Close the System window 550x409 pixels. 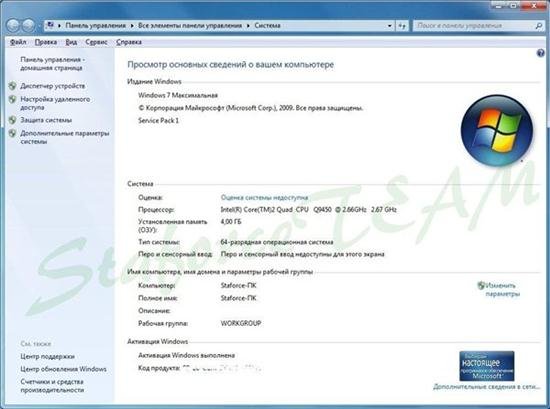click(534, 5)
